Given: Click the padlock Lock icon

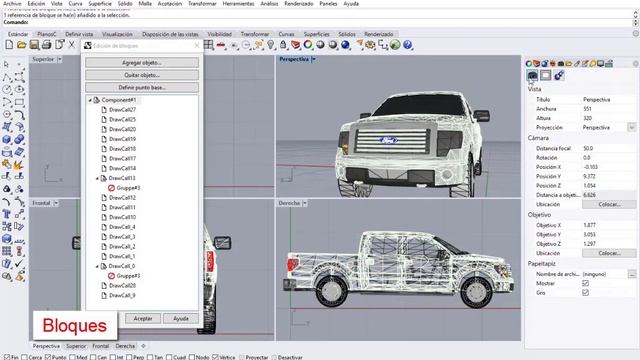Looking at the screenshot, I should (x=283, y=45).
